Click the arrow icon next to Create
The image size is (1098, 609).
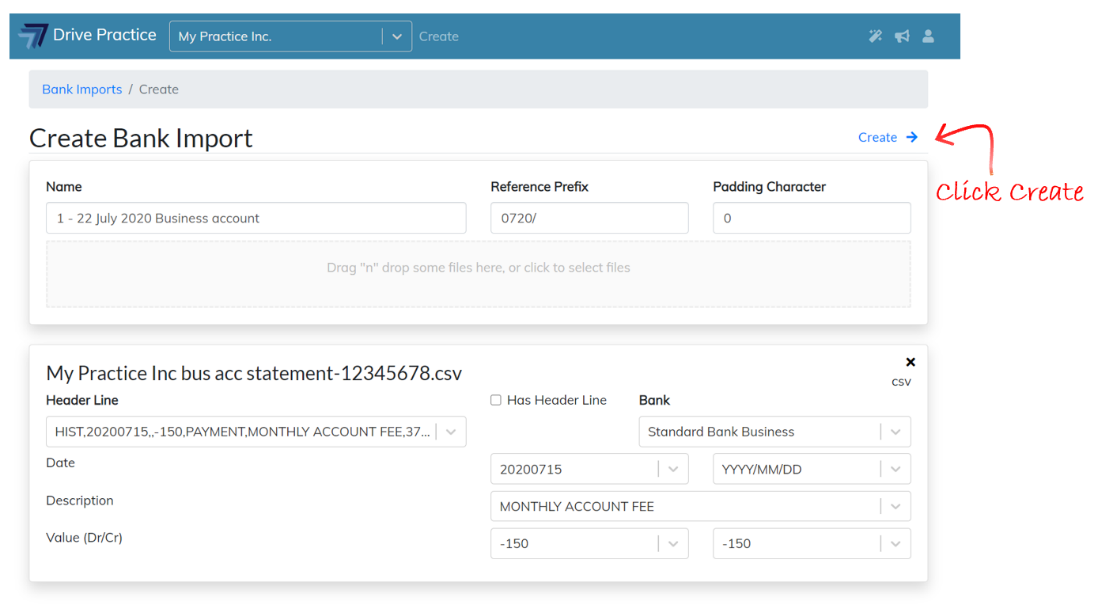tap(912, 137)
